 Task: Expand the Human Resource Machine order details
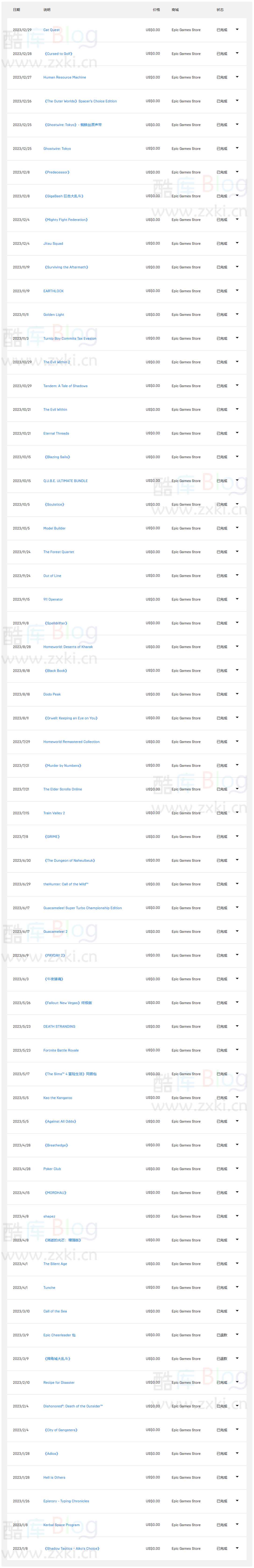pyautogui.click(x=237, y=77)
